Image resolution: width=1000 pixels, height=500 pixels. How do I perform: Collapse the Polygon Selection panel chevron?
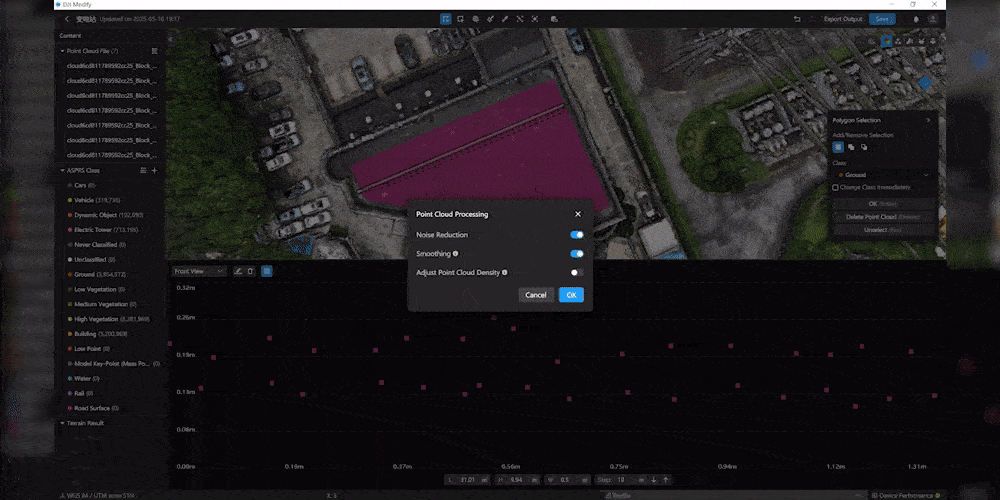click(928, 120)
